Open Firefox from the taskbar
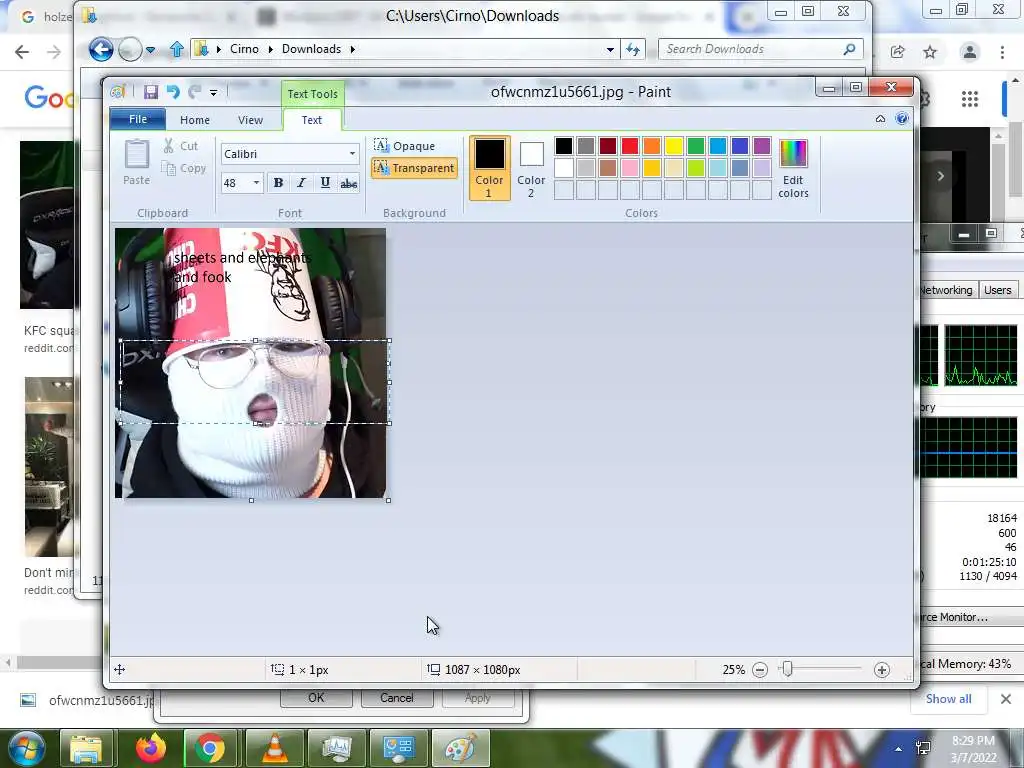The image size is (1024, 768). pyautogui.click(x=151, y=748)
